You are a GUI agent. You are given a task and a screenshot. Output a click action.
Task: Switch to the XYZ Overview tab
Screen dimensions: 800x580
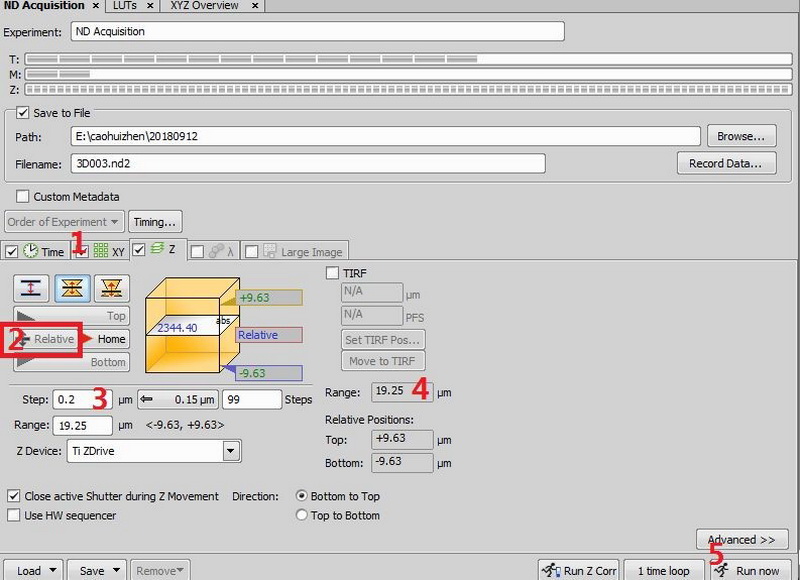(x=204, y=6)
